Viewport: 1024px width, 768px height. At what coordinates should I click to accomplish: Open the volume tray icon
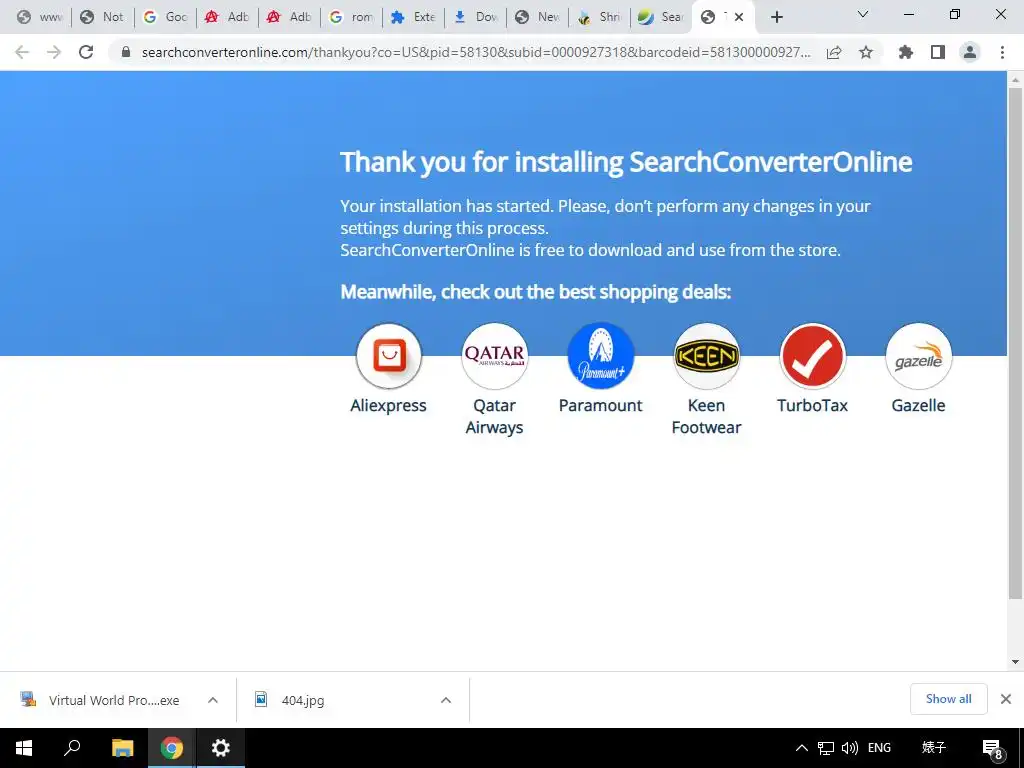(850, 748)
